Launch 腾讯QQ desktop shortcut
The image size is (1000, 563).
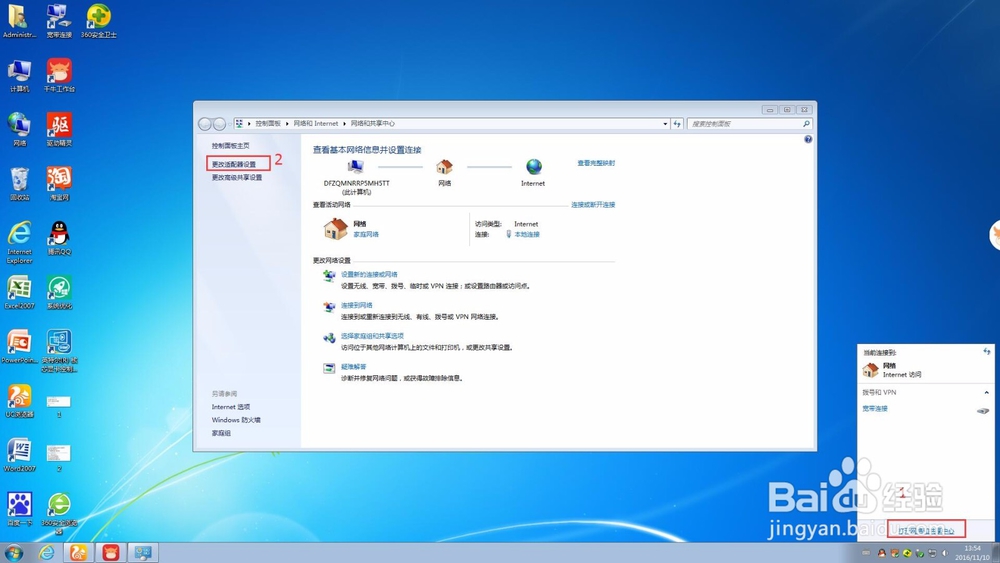(59, 238)
